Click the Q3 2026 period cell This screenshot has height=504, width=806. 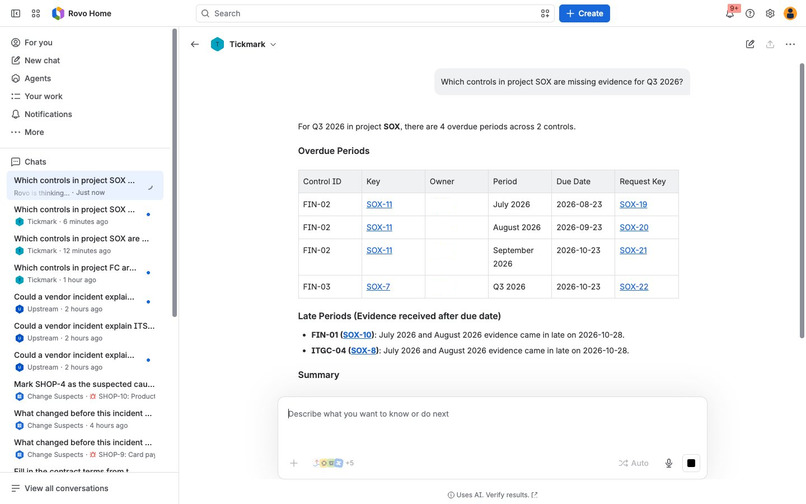(x=520, y=286)
